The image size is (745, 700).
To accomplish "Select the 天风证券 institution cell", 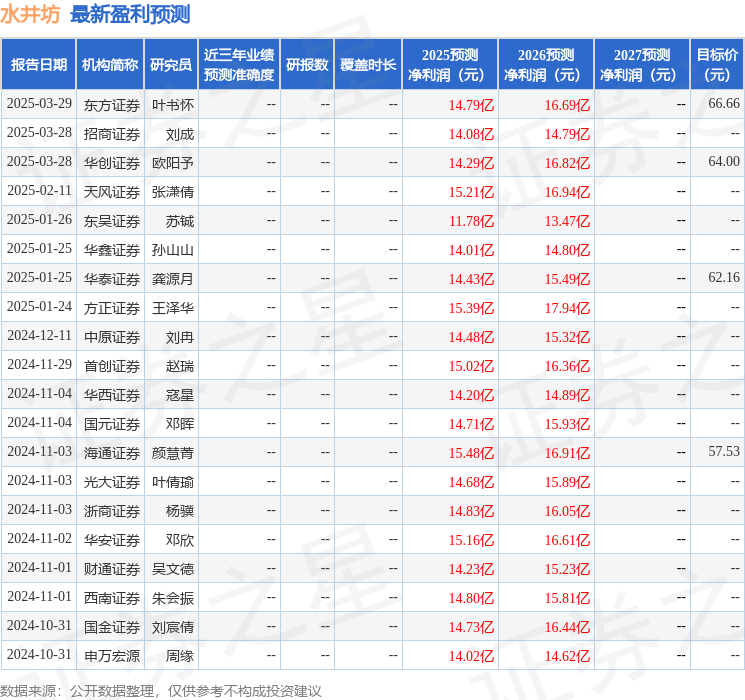I will point(112,192).
